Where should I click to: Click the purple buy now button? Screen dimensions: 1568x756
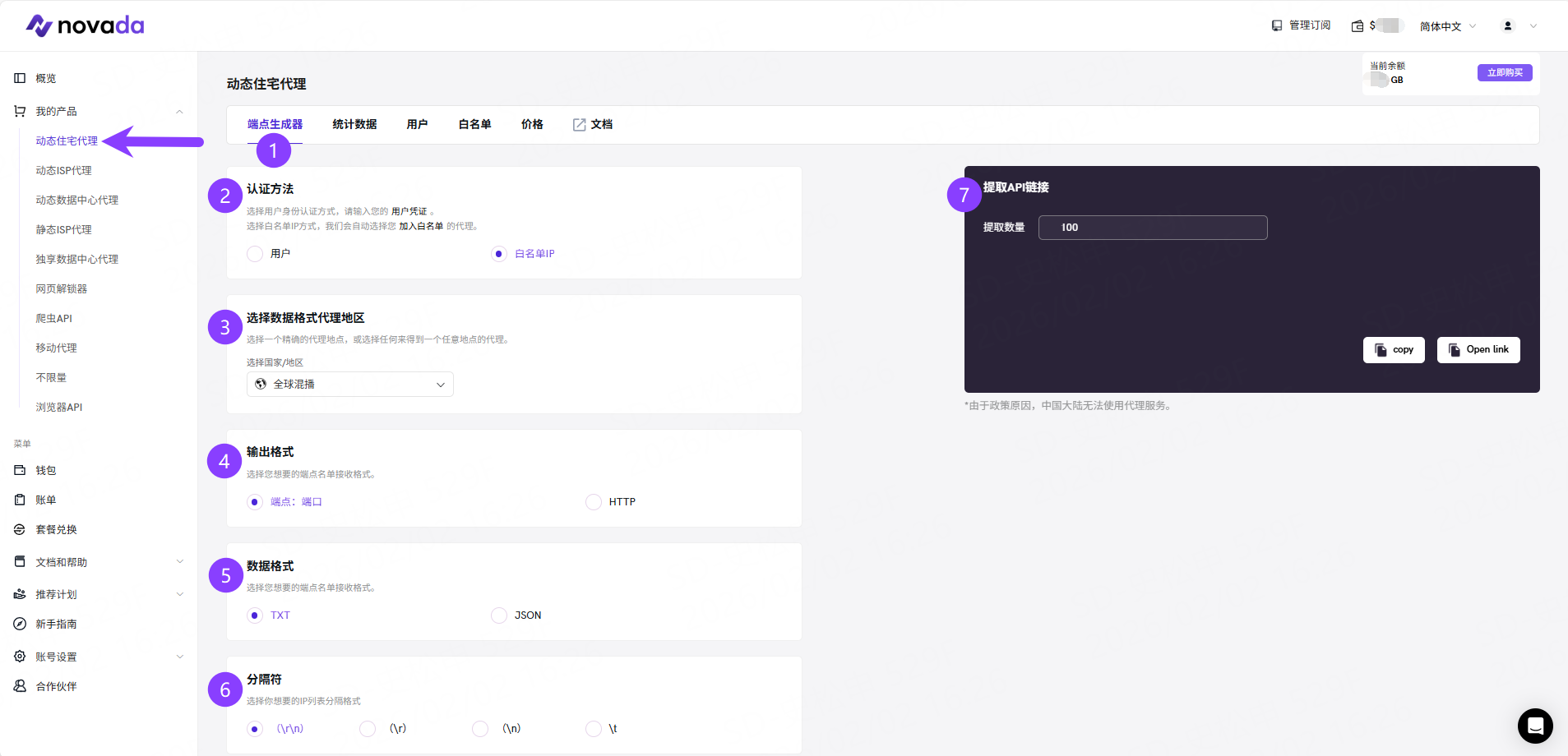tap(1504, 72)
